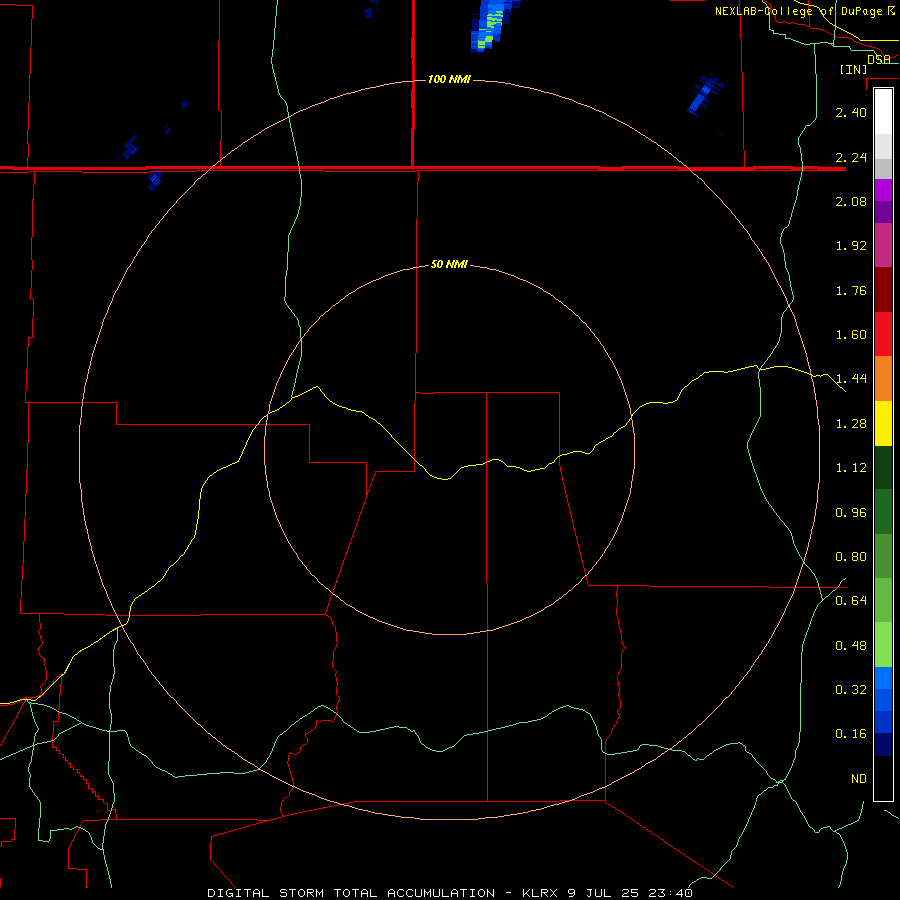Click the 50 NMI range ring label
Image resolution: width=900 pixels, height=900 pixels.
[x=449, y=264]
